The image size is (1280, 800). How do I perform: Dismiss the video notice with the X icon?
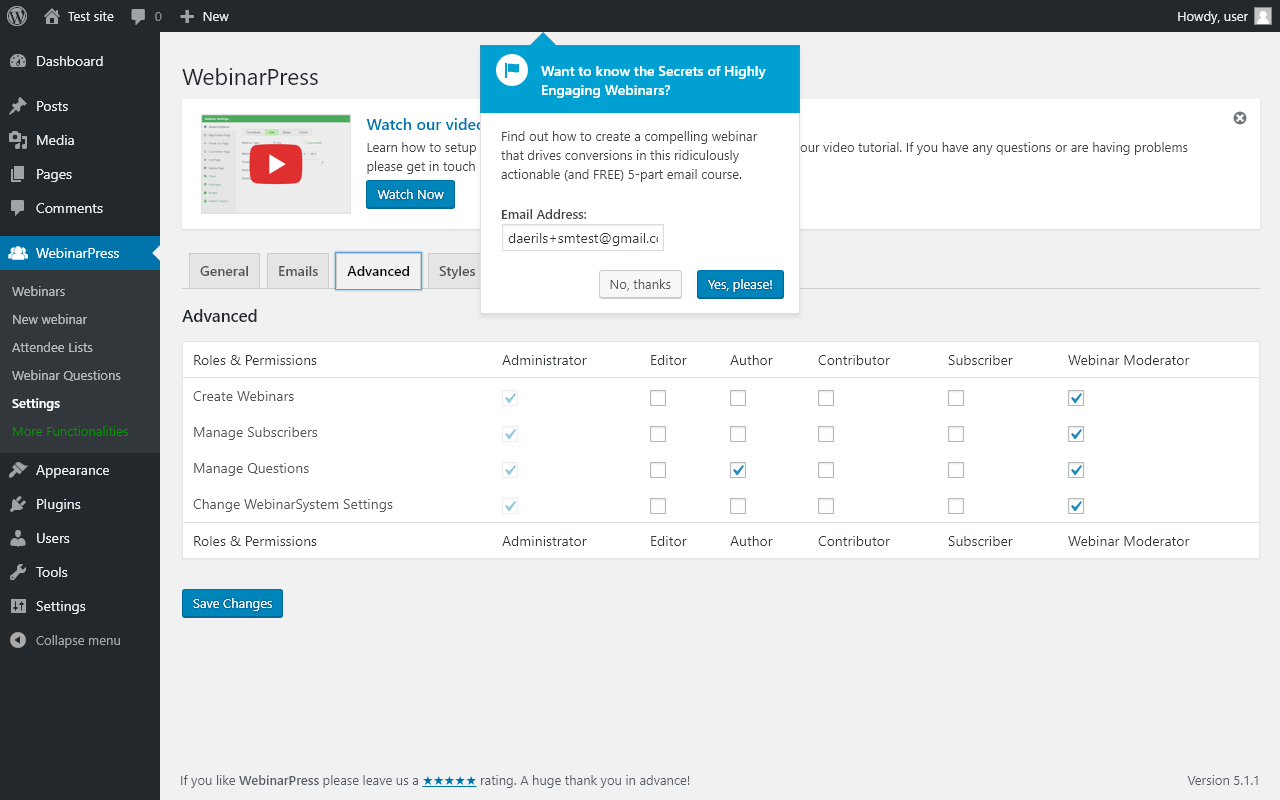pyautogui.click(x=1240, y=118)
